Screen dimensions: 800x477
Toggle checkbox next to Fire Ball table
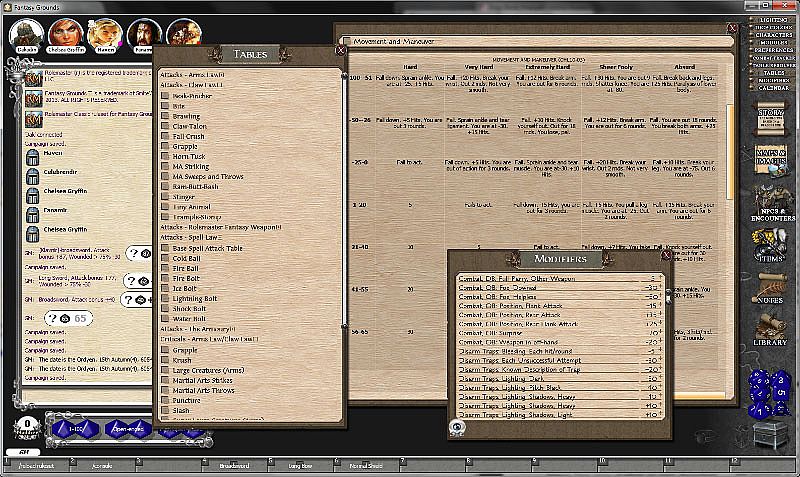(x=165, y=267)
